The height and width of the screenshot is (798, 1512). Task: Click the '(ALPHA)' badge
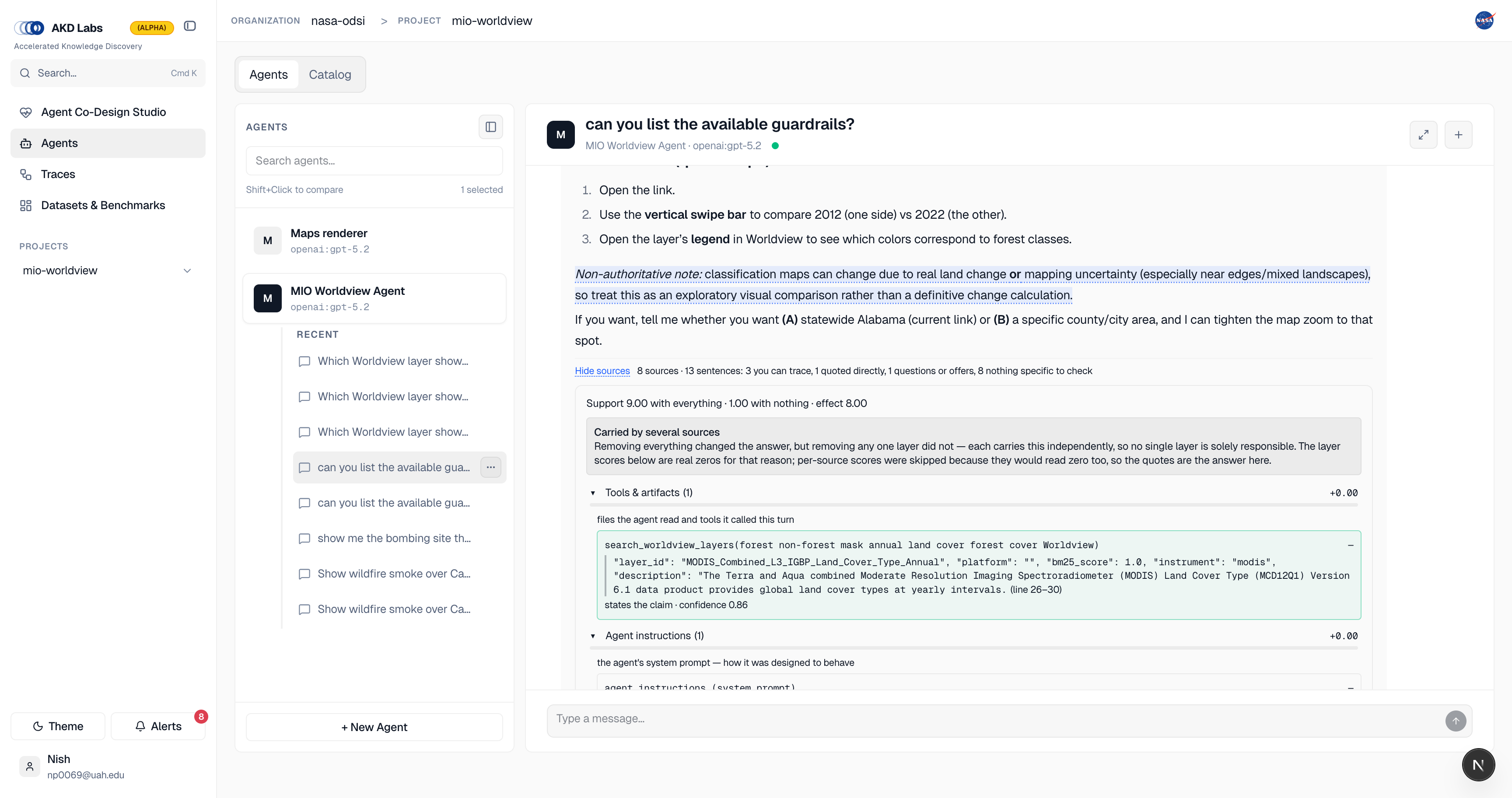151,28
